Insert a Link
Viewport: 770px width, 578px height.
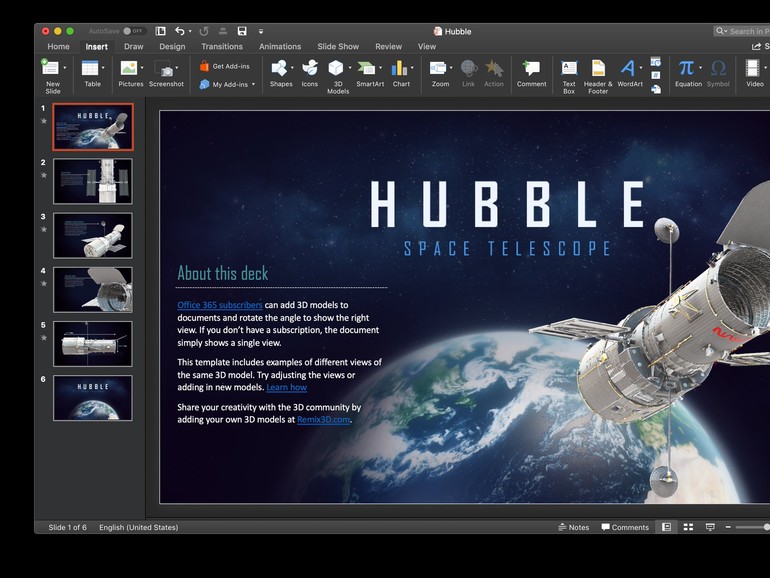[x=468, y=73]
